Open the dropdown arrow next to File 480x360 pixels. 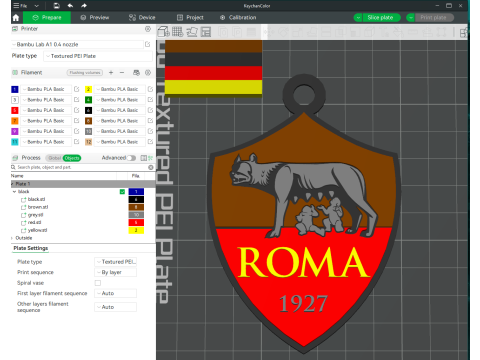37,6
